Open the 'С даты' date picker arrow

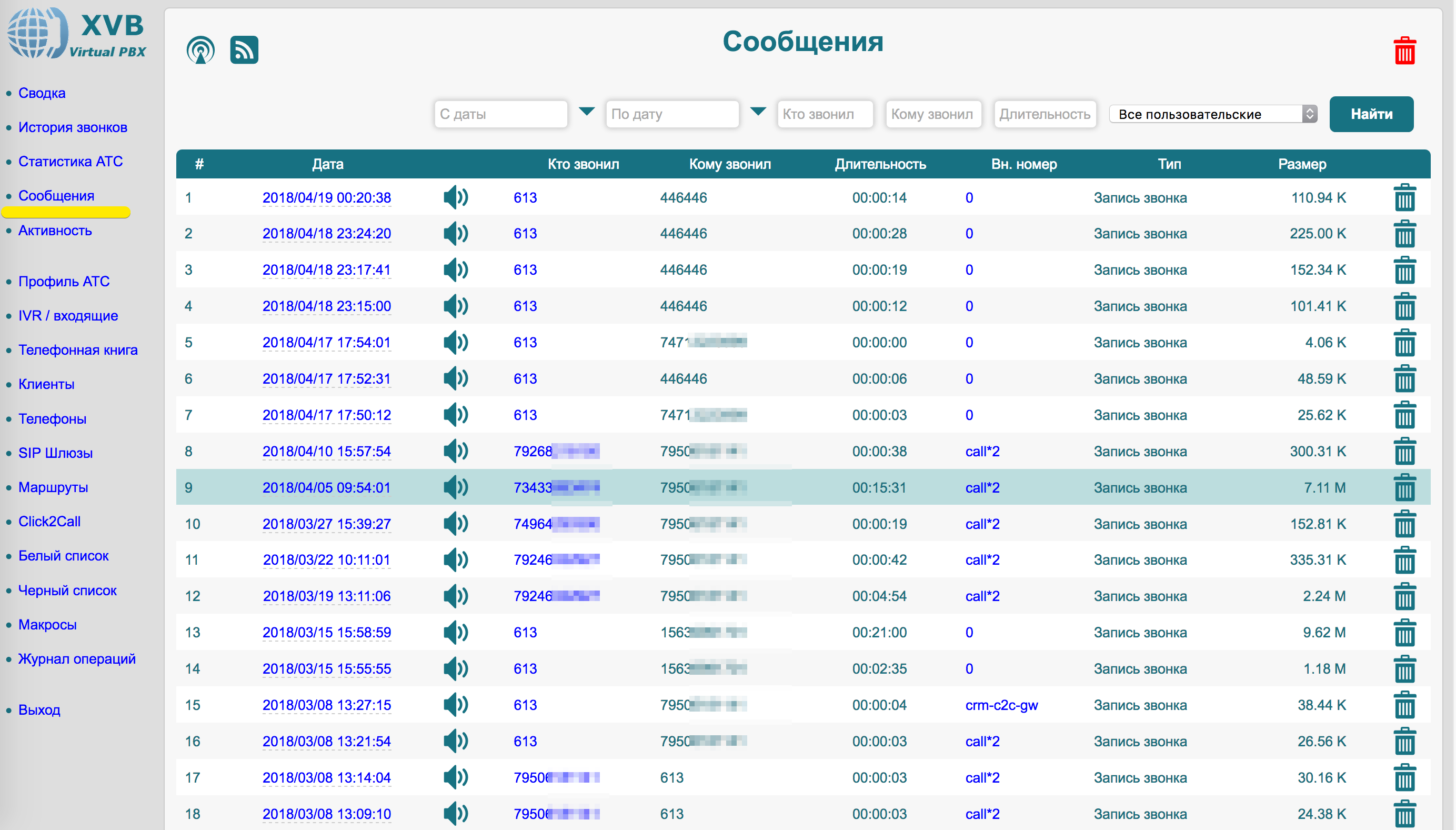coord(586,111)
